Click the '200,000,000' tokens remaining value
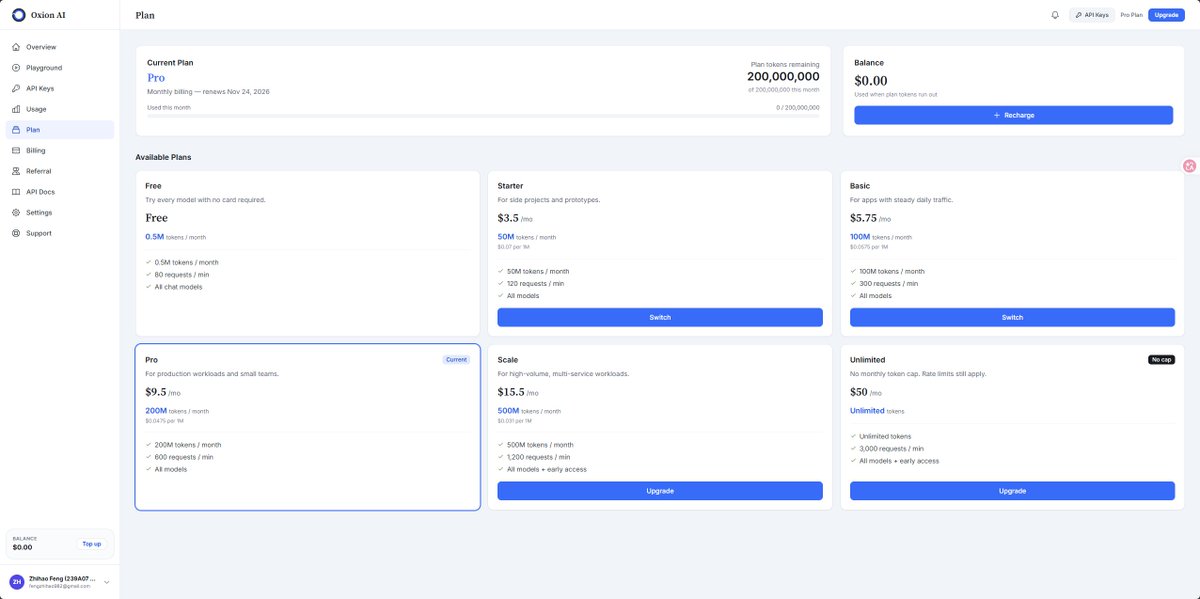The height and width of the screenshot is (599, 1200). point(783,77)
